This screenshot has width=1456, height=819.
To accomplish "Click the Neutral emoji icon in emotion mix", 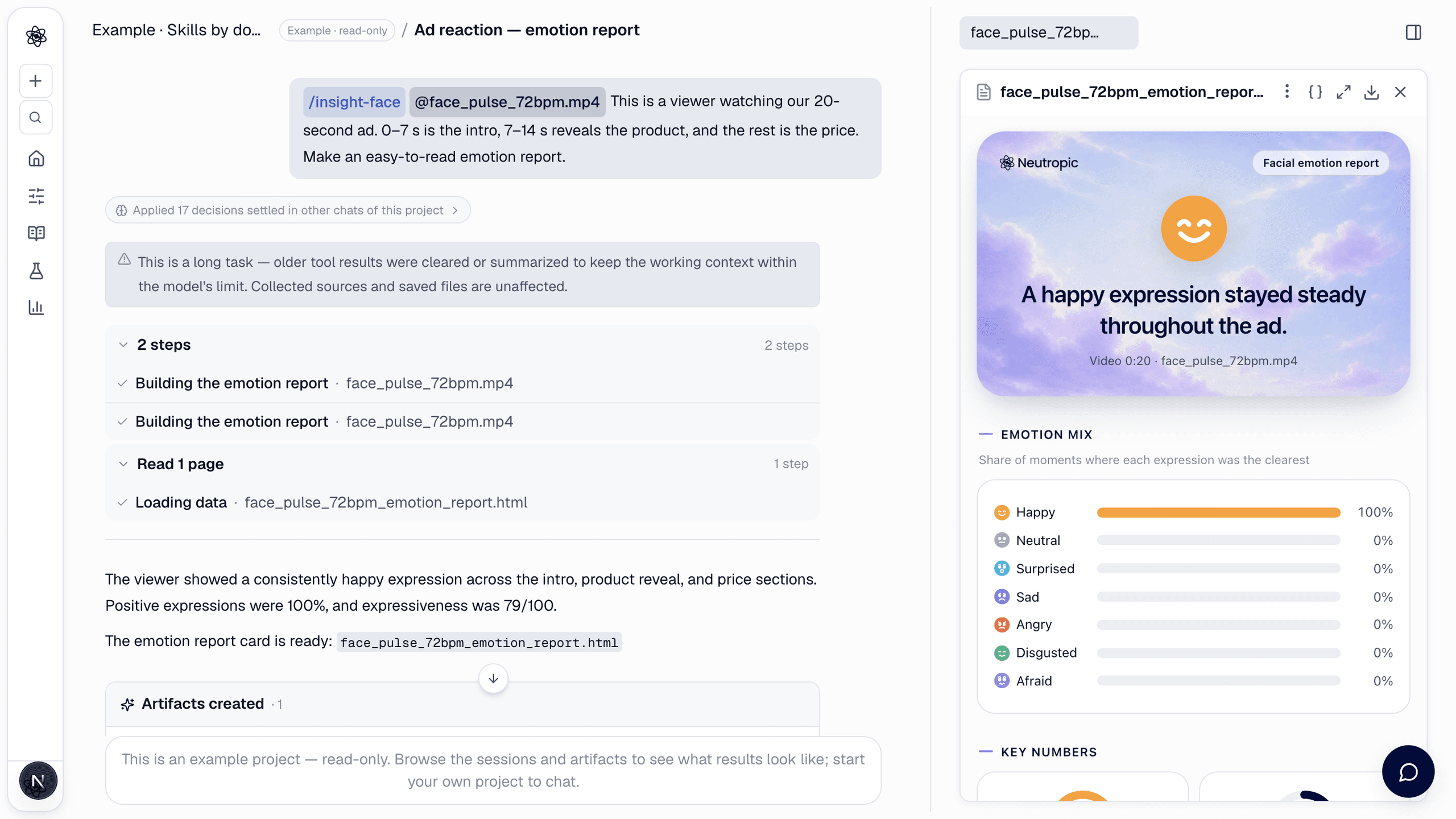I will pyautogui.click(x=1002, y=540).
